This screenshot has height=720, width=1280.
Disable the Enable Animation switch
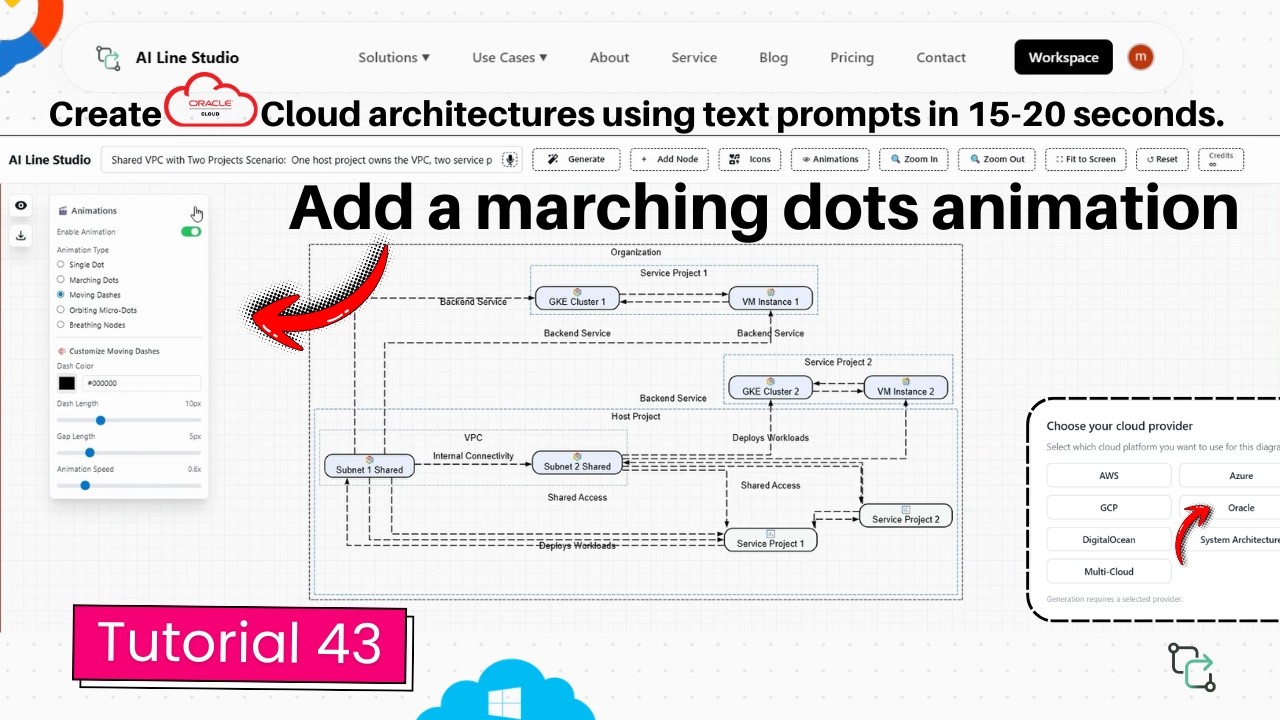click(x=190, y=231)
